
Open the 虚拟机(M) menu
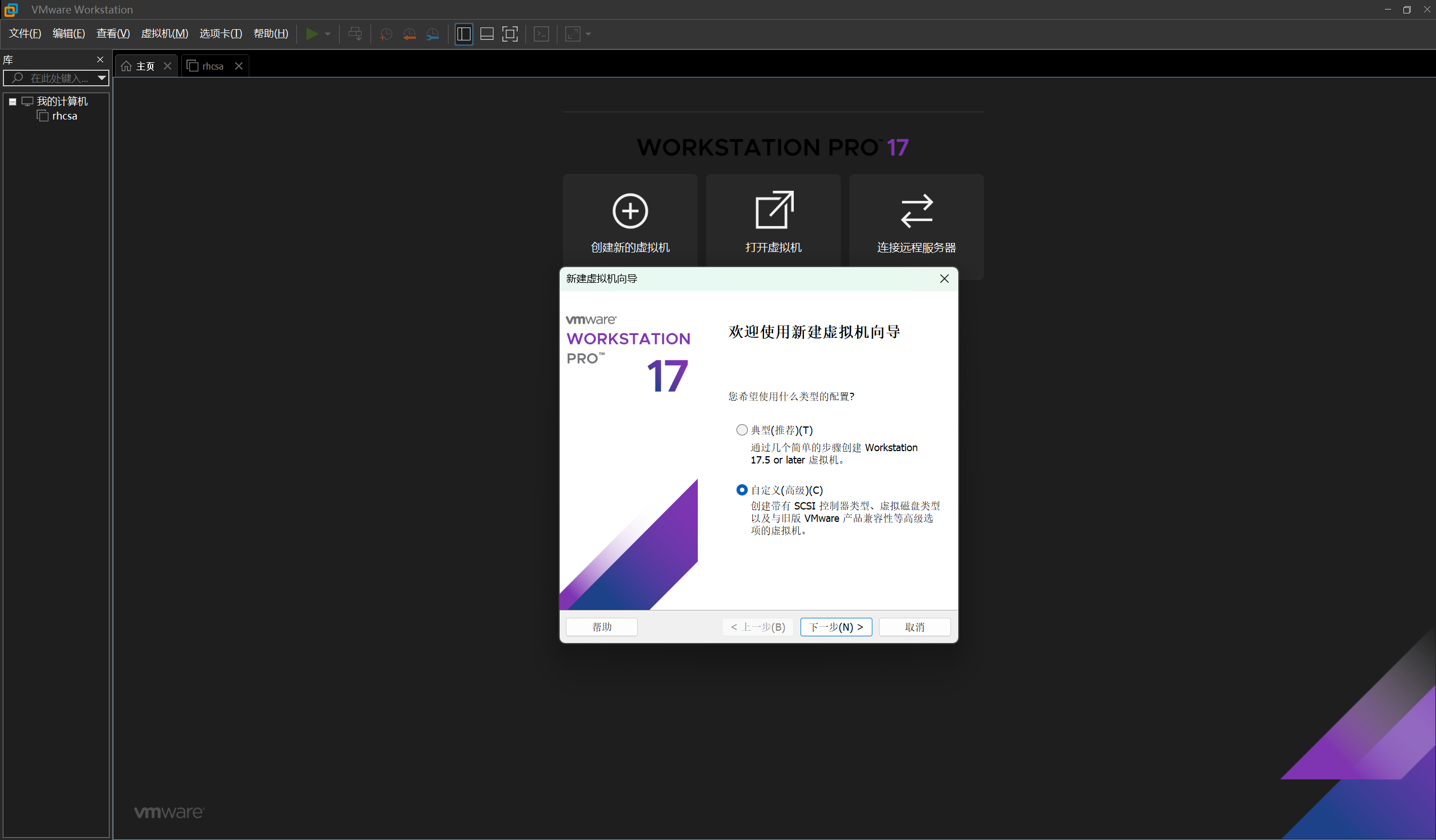pyautogui.click(x=164, y=34)
